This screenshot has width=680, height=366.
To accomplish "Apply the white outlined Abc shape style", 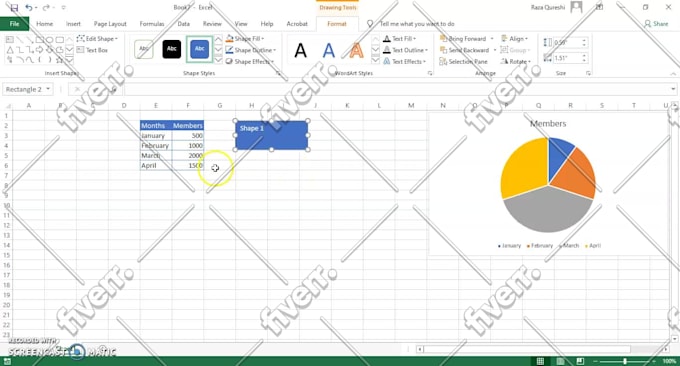I will point(144,49).
